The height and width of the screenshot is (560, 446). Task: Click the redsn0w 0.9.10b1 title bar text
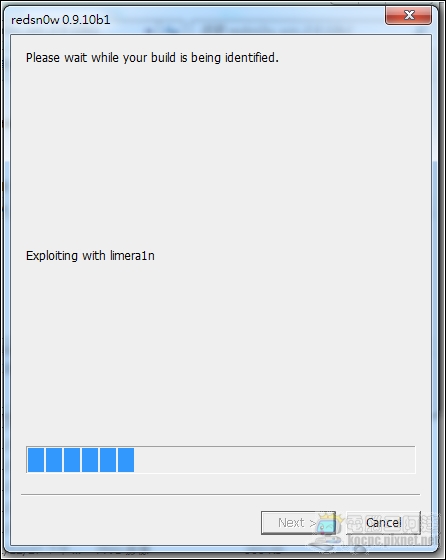point(61,20)
